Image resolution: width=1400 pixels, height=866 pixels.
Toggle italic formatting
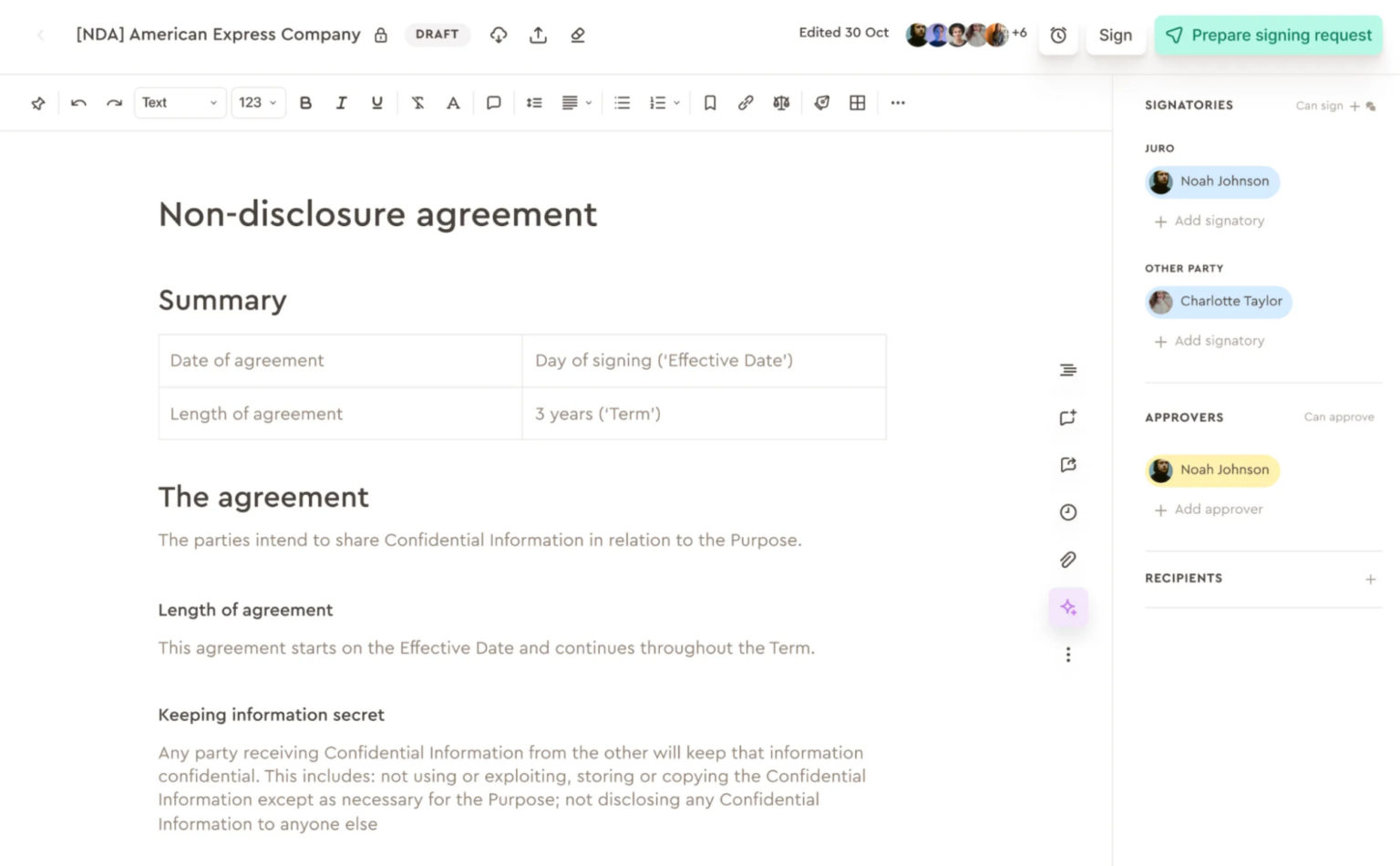pyautogui.click(x=342, y=102)
